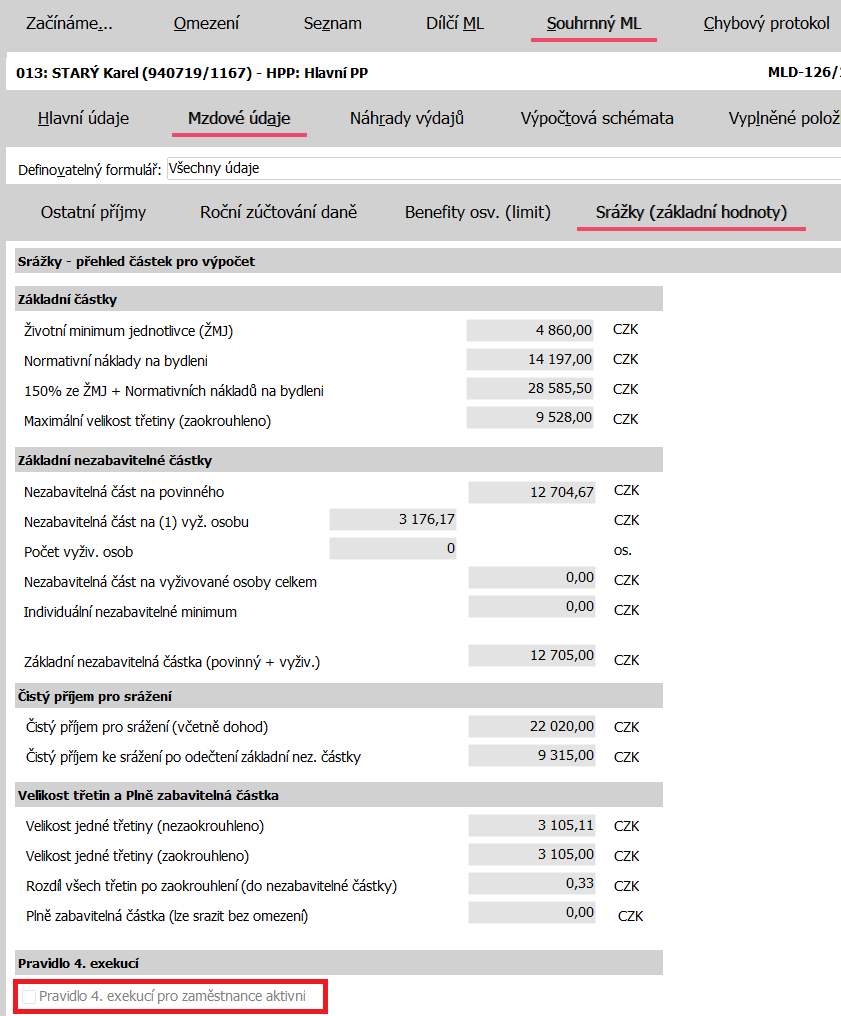Select the Mzdové údaje tab
841x1016 pixels.
point(239,118)
